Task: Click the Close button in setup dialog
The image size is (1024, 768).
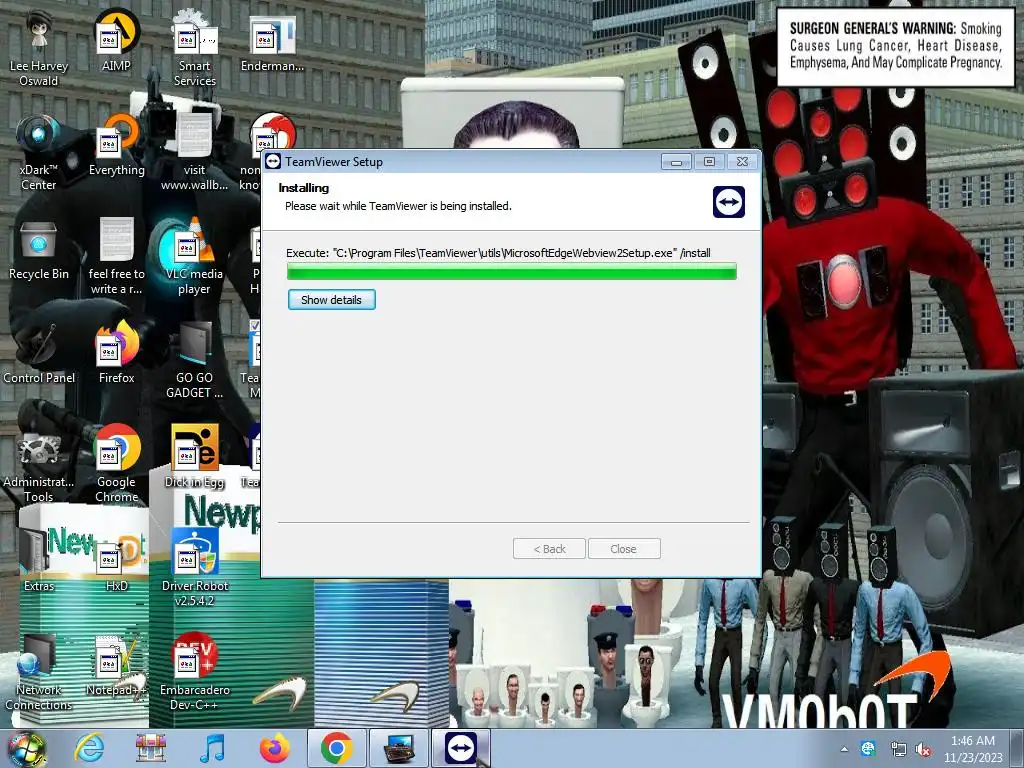Action: click(x=624, y=549)
